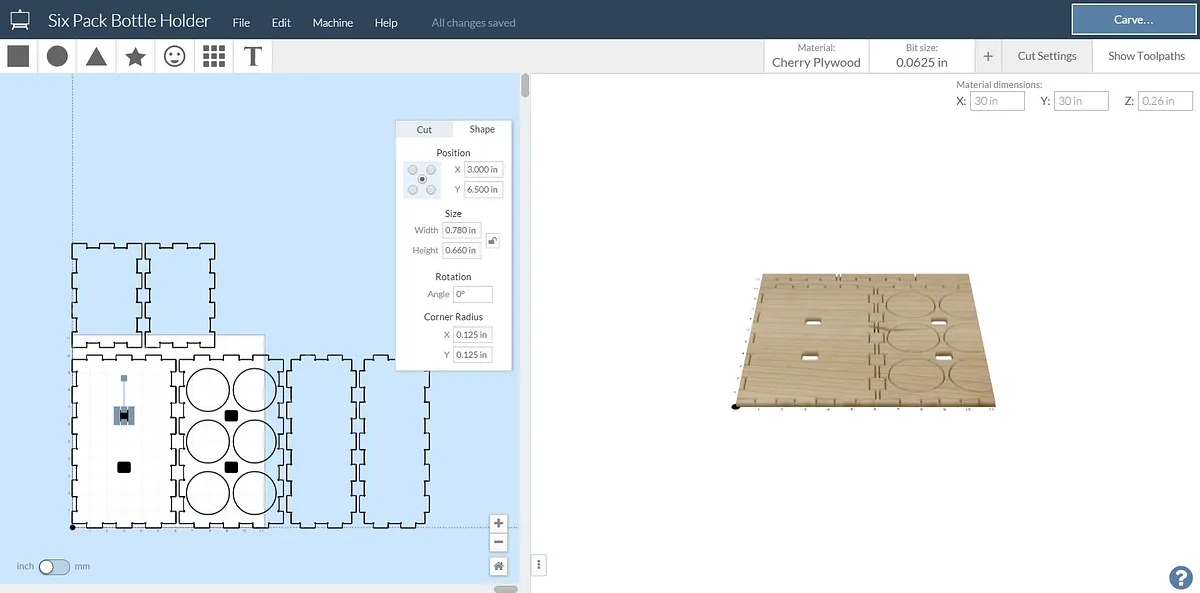1200x593 pixels.
Task: Select the square shape tool
Action: pyautogui.click(x=18, y=56)
